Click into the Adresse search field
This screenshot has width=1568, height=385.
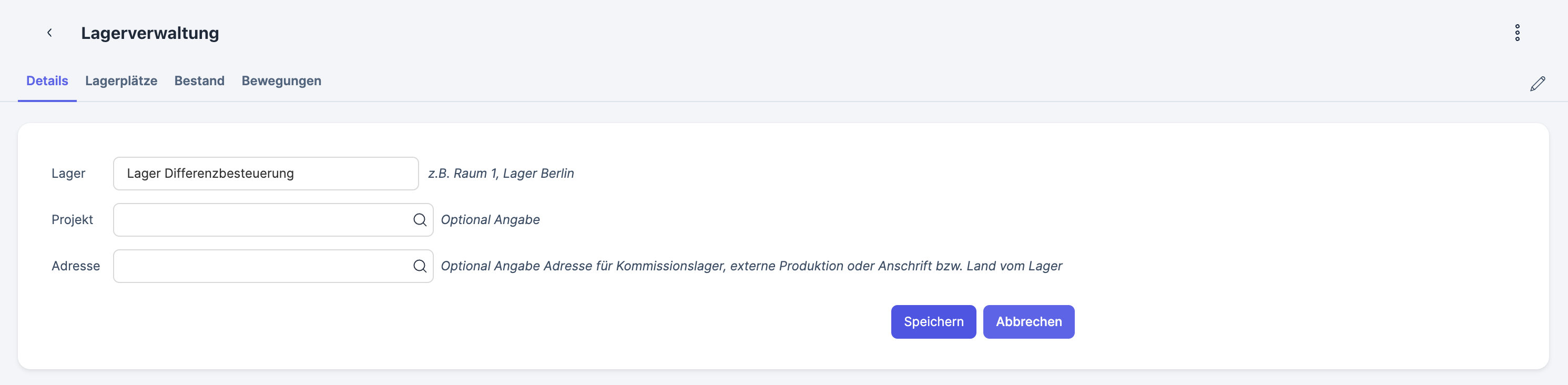262,266
